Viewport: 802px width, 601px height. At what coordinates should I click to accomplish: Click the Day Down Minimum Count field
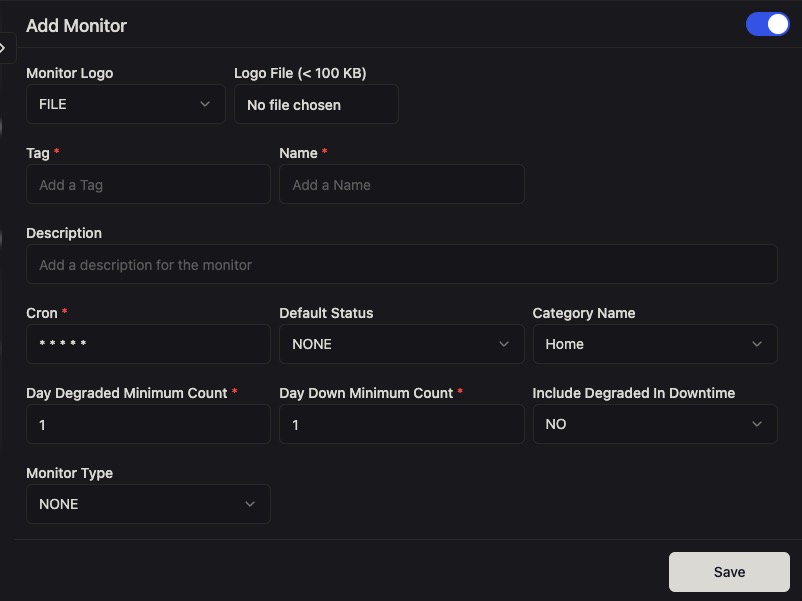click(x=401, y=424)
